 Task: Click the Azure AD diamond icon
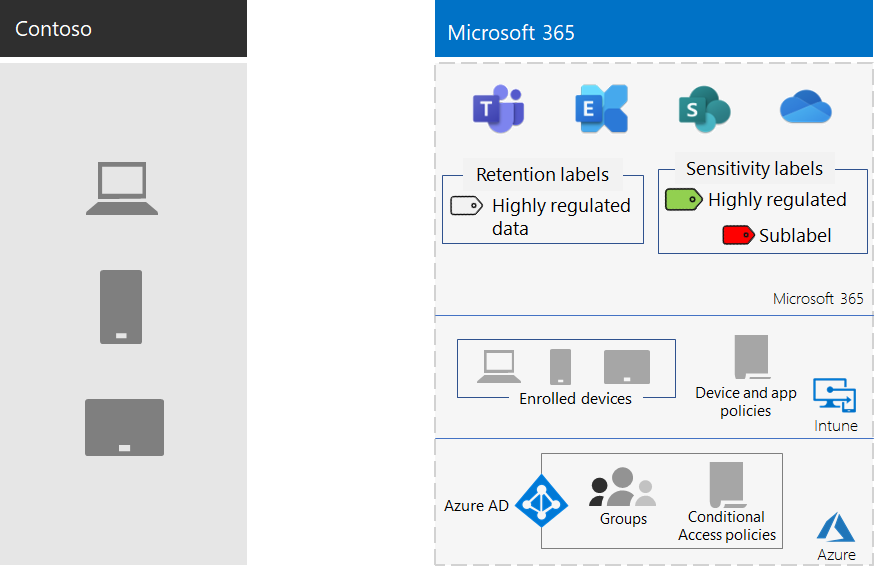(541, 500)
